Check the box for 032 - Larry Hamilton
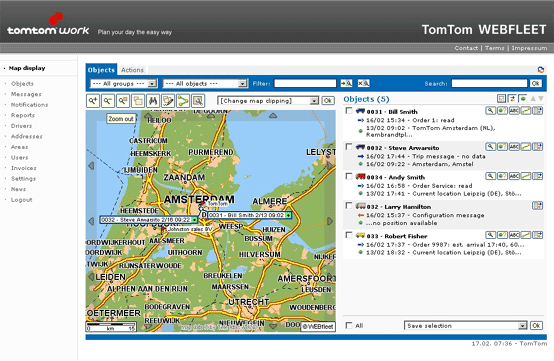The height and width of the screenshot is (361, 554). 349,206
